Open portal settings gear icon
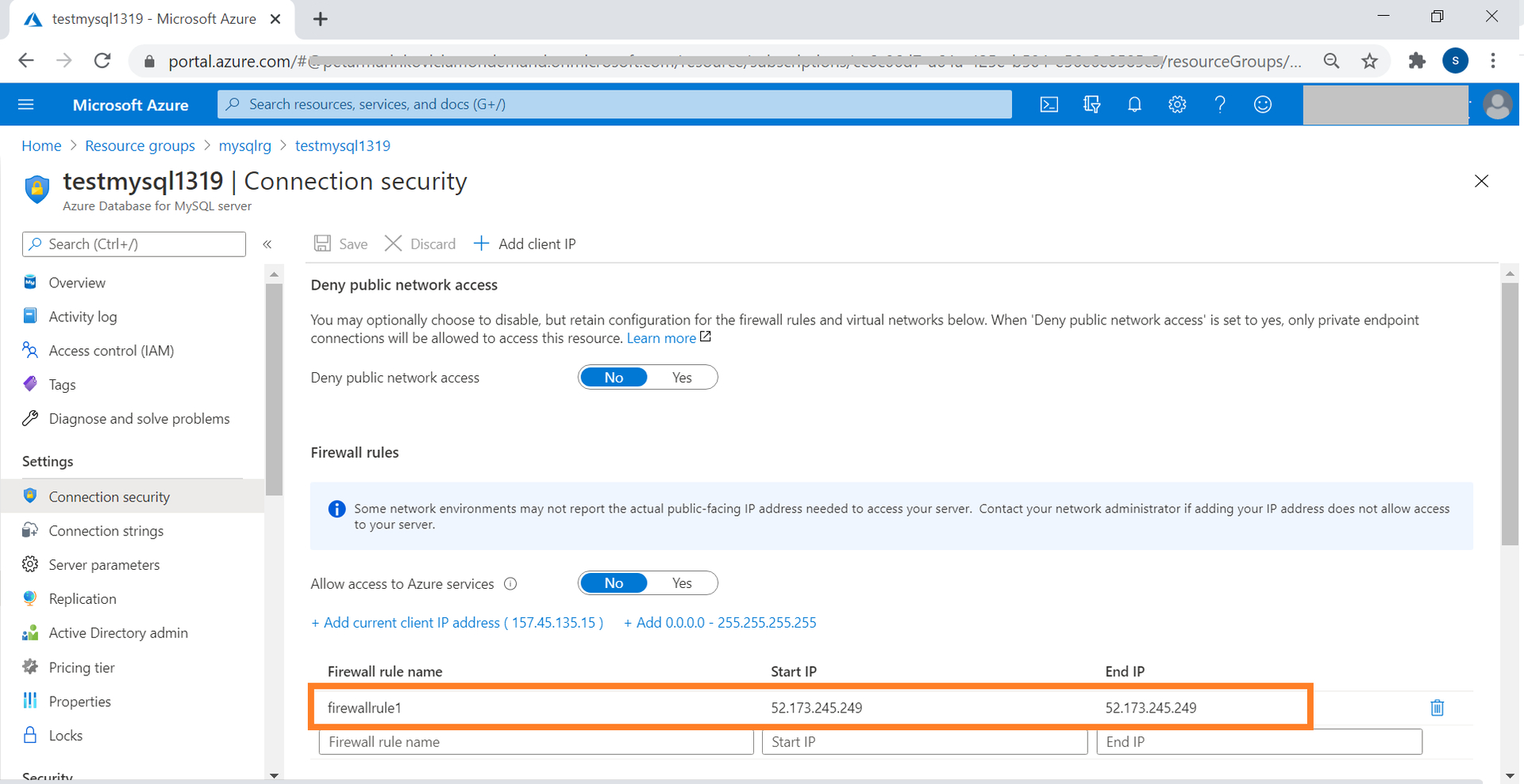This screenshot has height=784, width=1524. tap(1177, 105)
